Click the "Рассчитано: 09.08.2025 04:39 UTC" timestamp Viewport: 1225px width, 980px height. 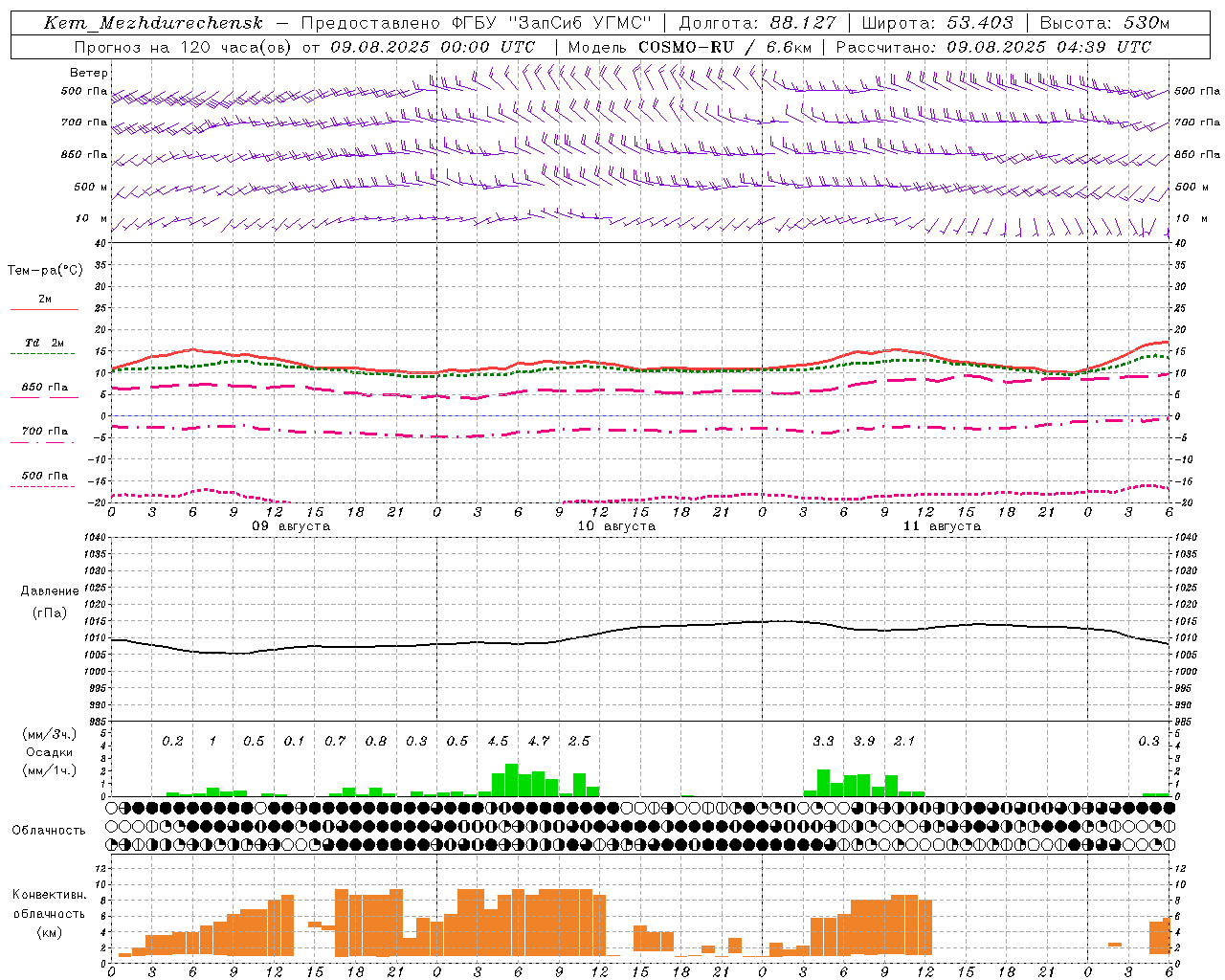[993, 47]
